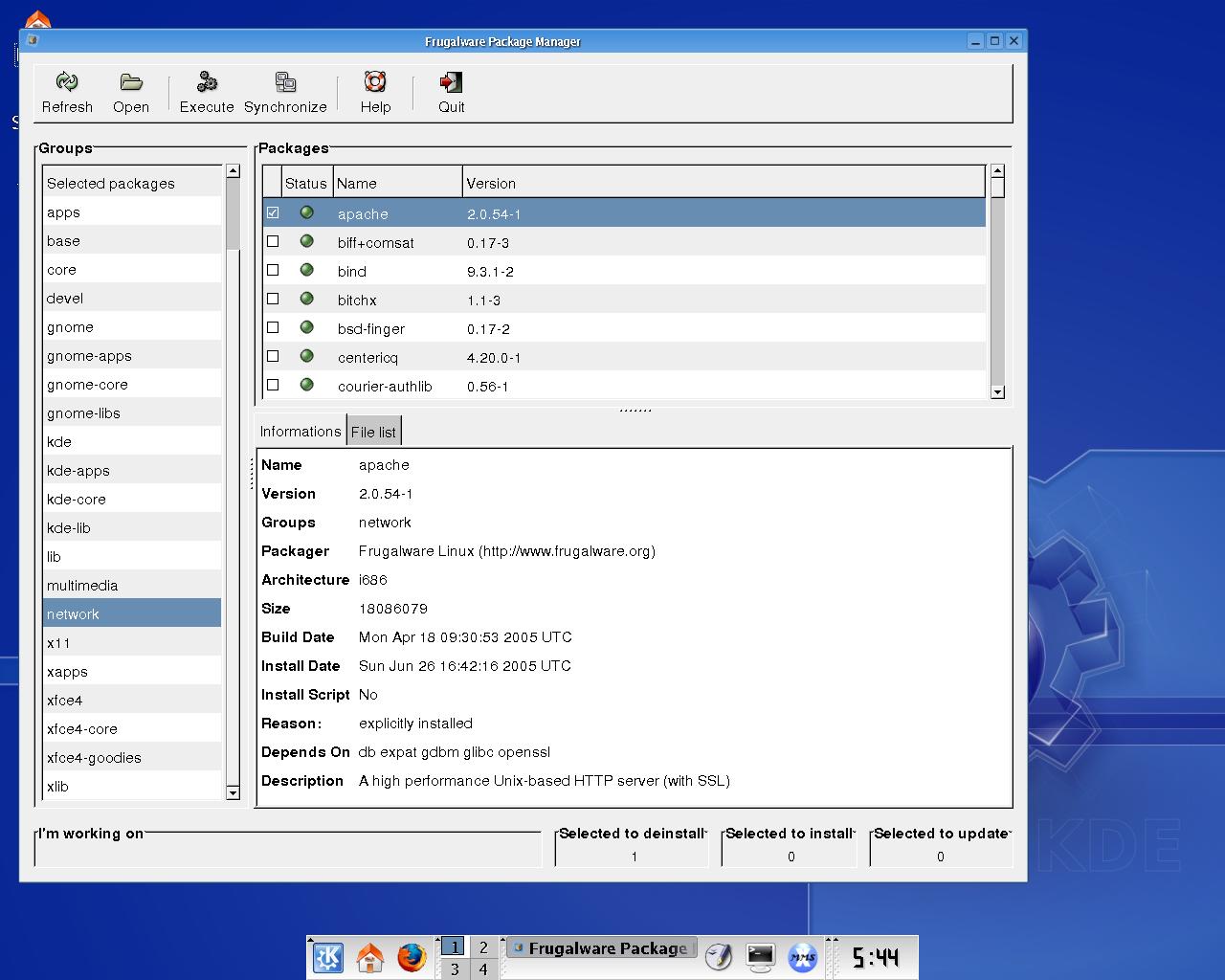Image resolution: width=1225 pixels, height=980 pixels.
Task: Select the kde-core group
Action: [132, 499]
